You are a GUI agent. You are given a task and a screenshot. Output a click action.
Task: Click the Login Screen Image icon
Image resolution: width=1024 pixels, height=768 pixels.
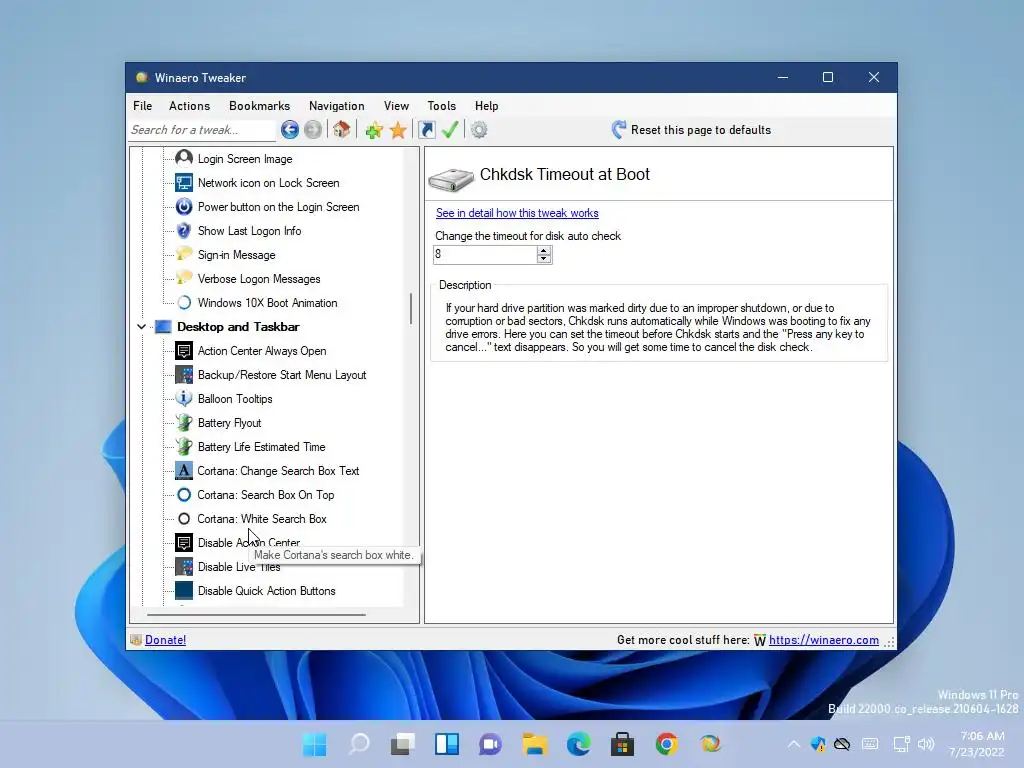[x=184, y=158]
